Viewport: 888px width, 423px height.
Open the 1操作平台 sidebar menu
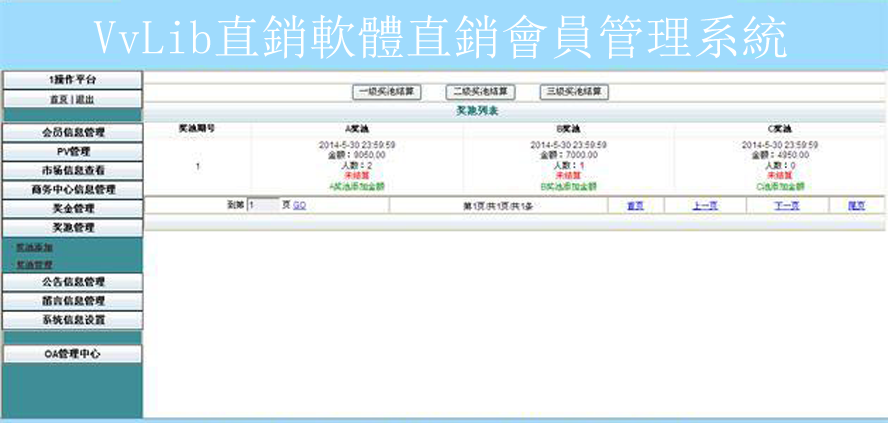tap(72, 80)
